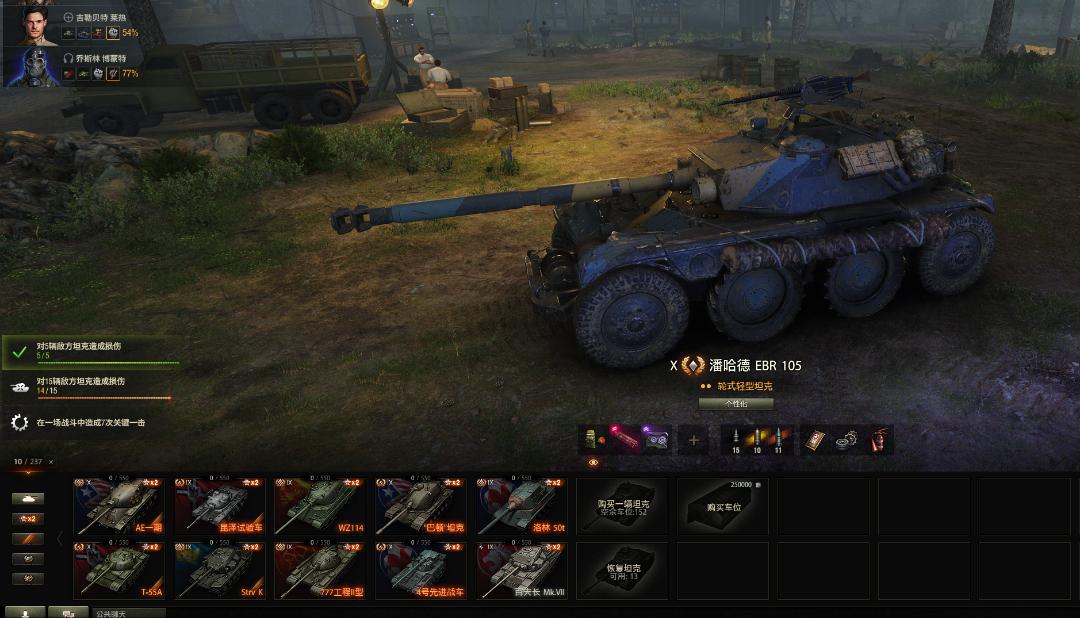Open the repair kit consumable slot
This screenshot has width=1080, height=618.
[847, 440]
